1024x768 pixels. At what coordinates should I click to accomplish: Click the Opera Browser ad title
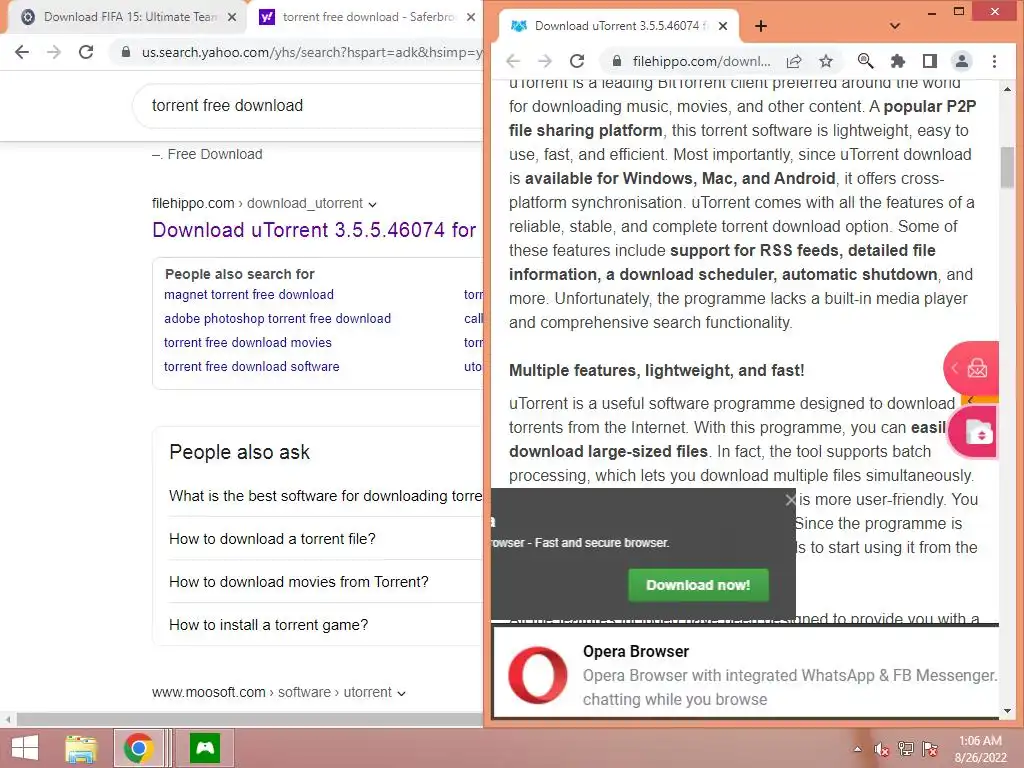635,652
